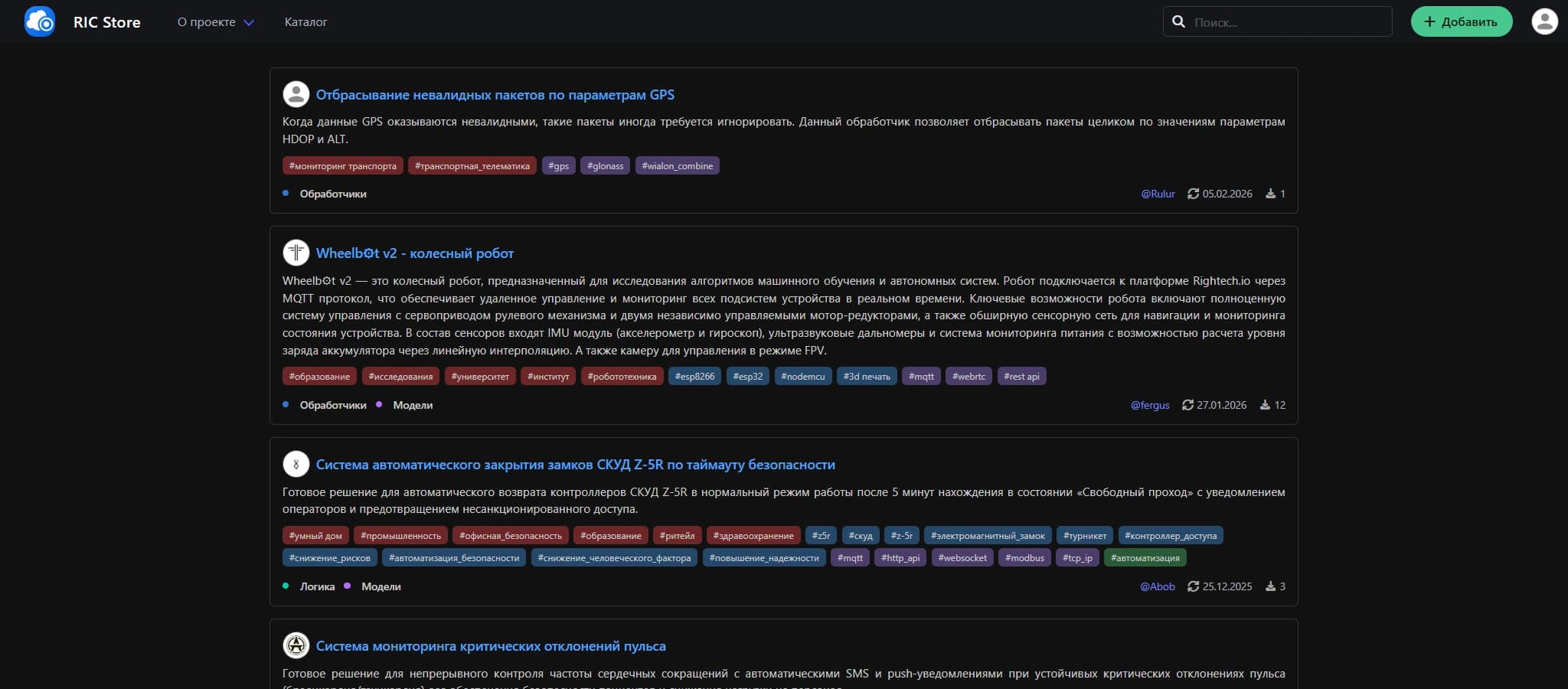Open the "Каталог" menu item
This screenshot has width=1568, height=689.
(305, 22)
